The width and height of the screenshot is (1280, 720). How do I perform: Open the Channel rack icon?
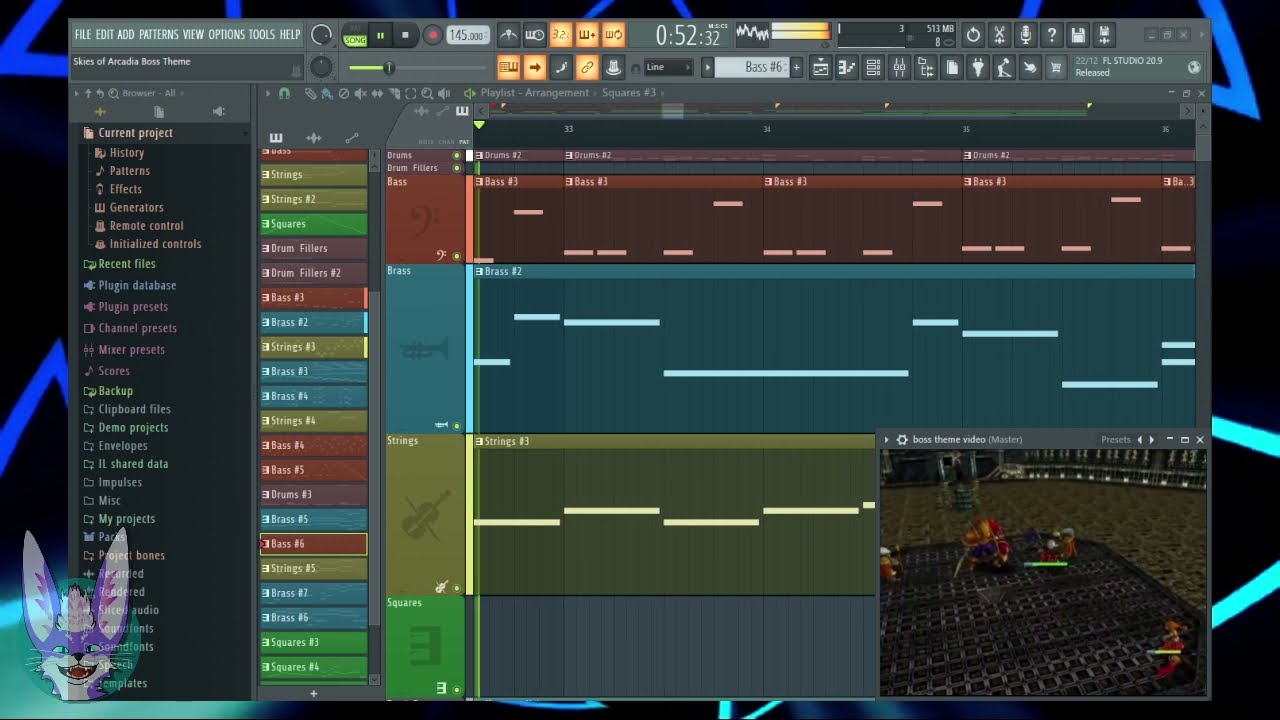pos(873,67)
